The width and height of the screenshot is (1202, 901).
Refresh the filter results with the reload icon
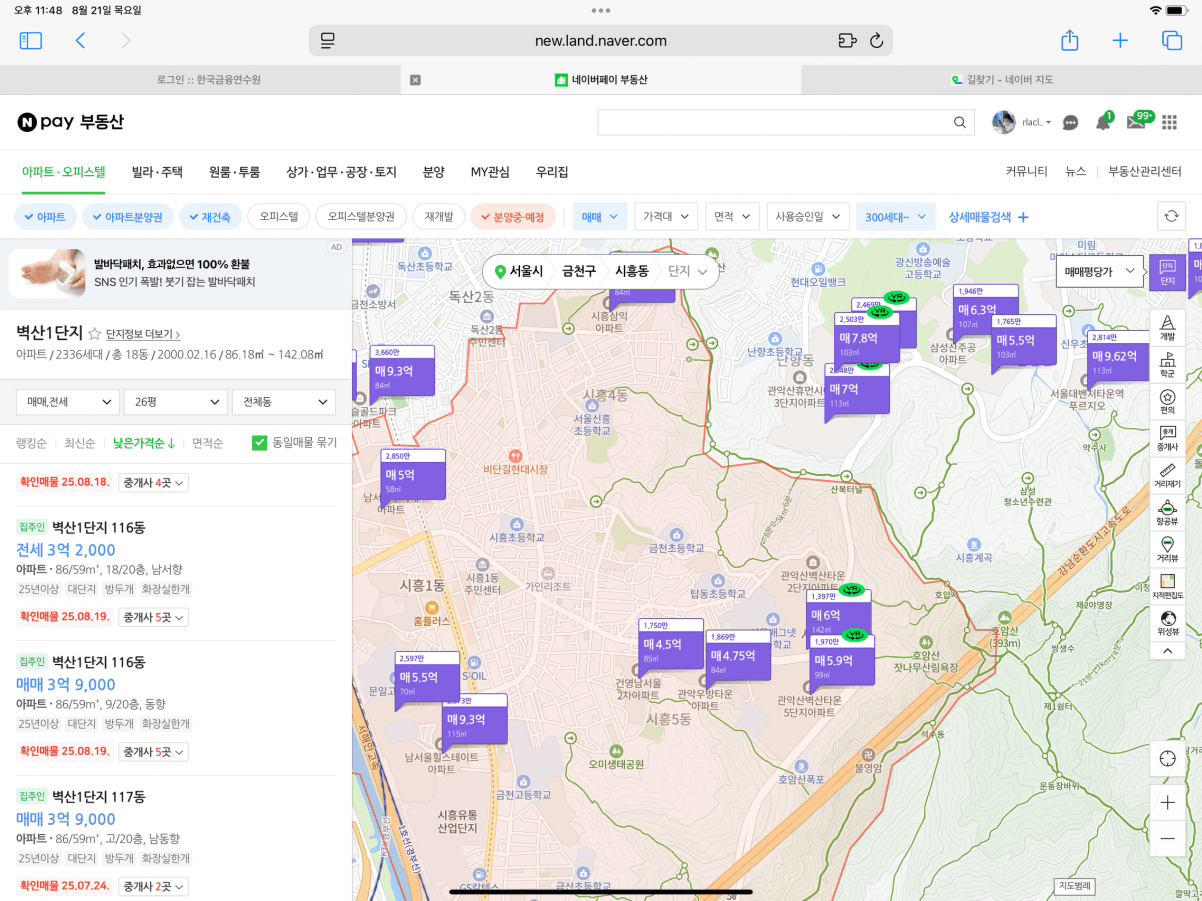[x=1173, y=216]
